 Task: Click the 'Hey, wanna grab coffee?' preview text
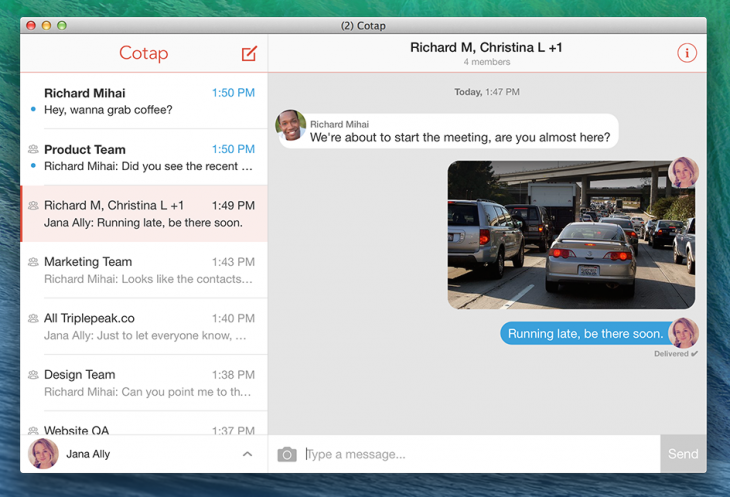108,110
